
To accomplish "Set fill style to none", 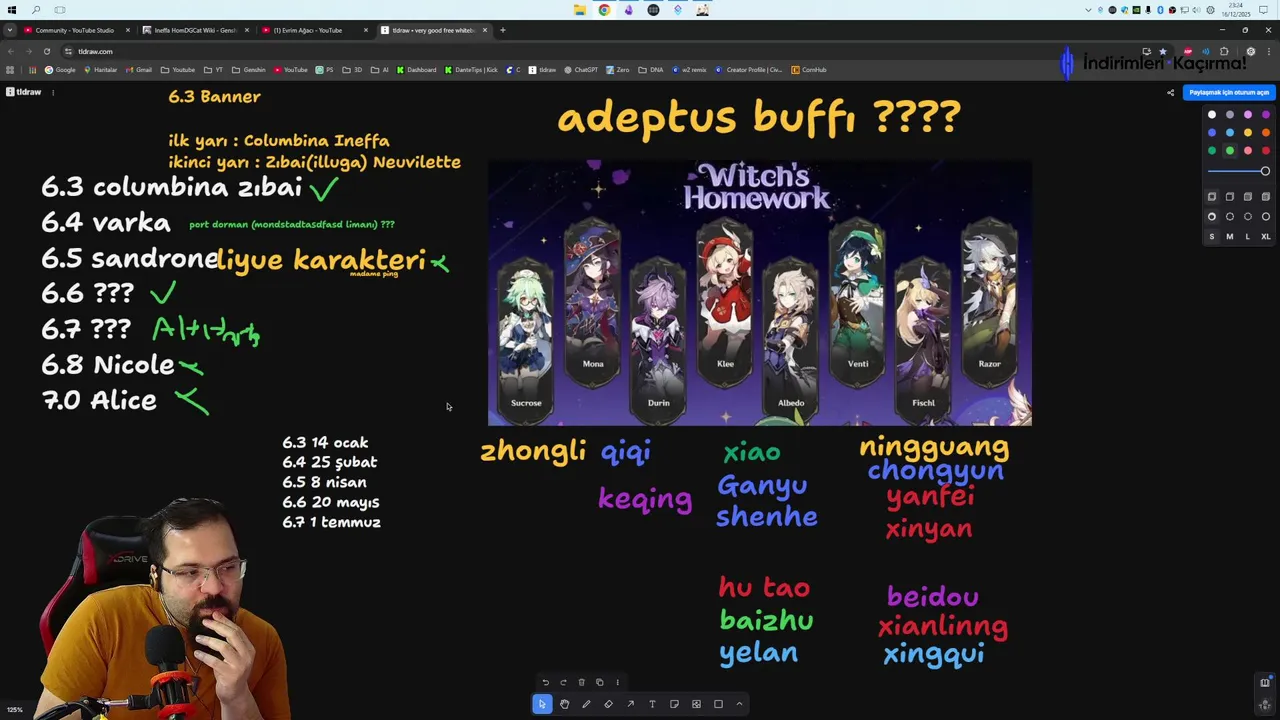I will point(1212,197).
